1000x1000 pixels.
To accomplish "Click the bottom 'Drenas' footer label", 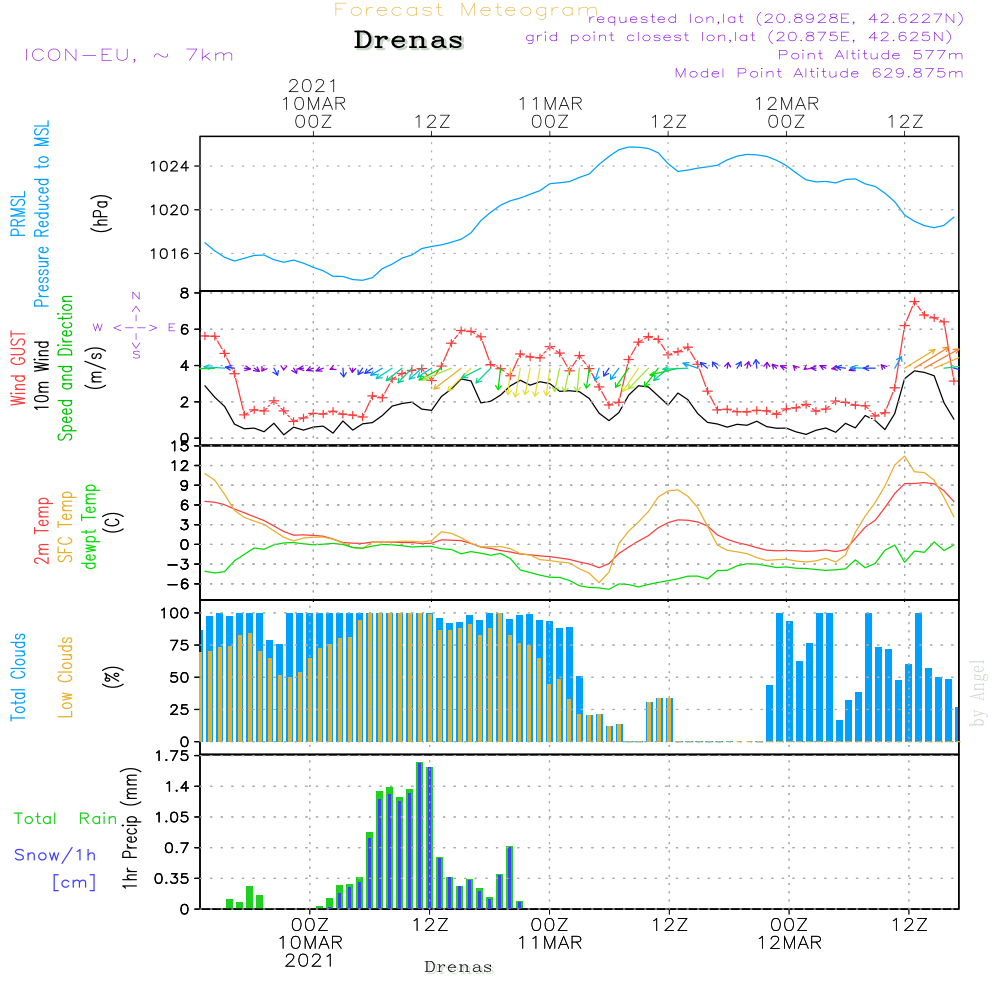I will (x=459, y=967).
